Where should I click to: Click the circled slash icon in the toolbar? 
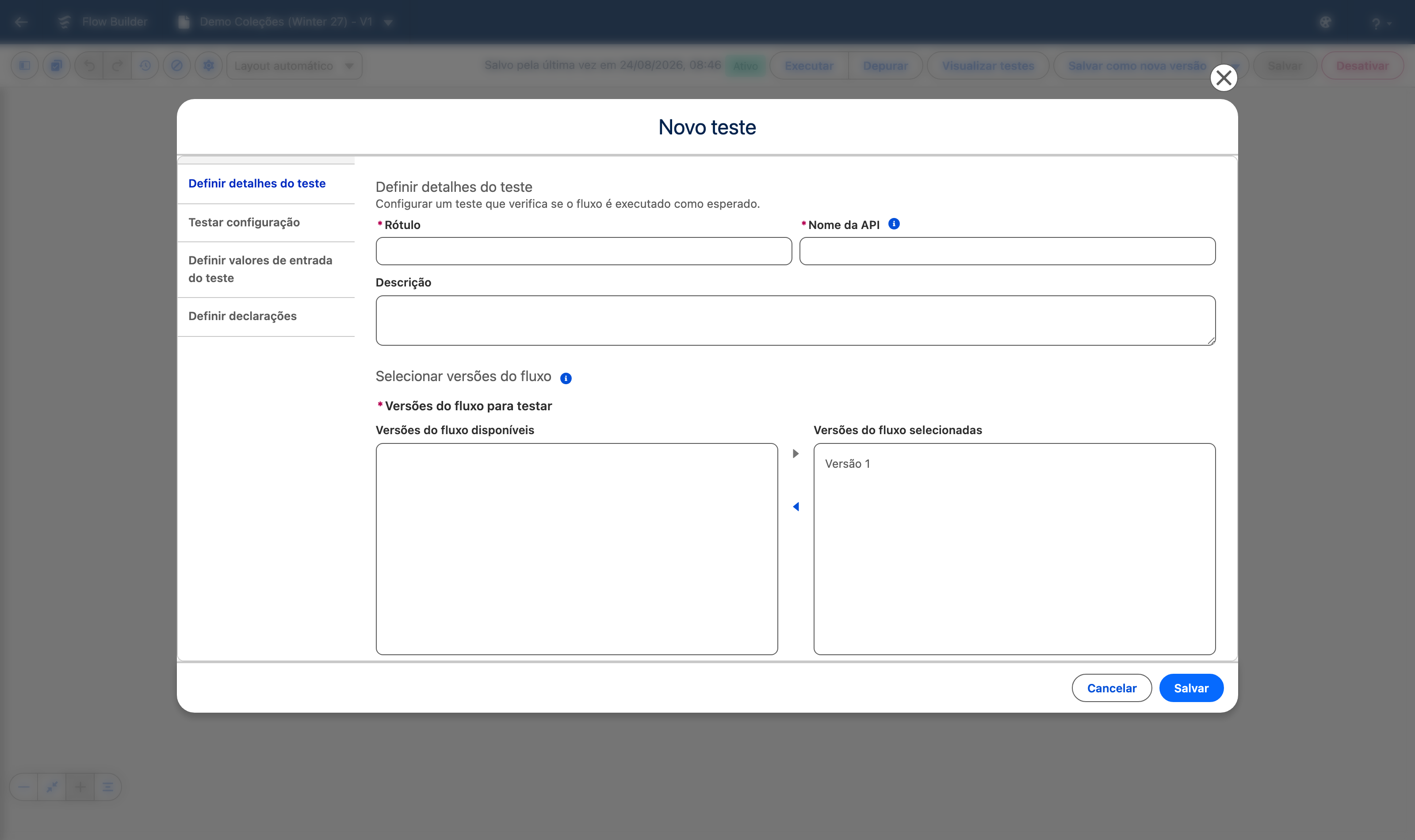click(x=177, y=66)
